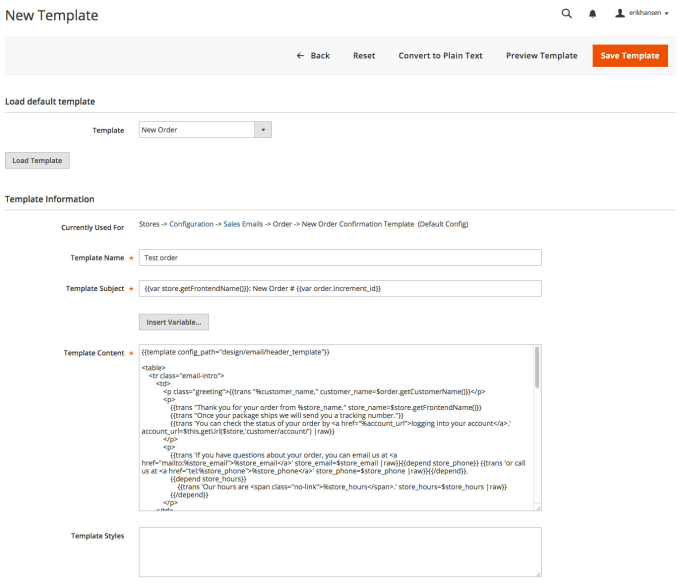The height and width of the screenshot is (586, 680).
Task: Click the Load Template button
Action: tap(37, 160)
